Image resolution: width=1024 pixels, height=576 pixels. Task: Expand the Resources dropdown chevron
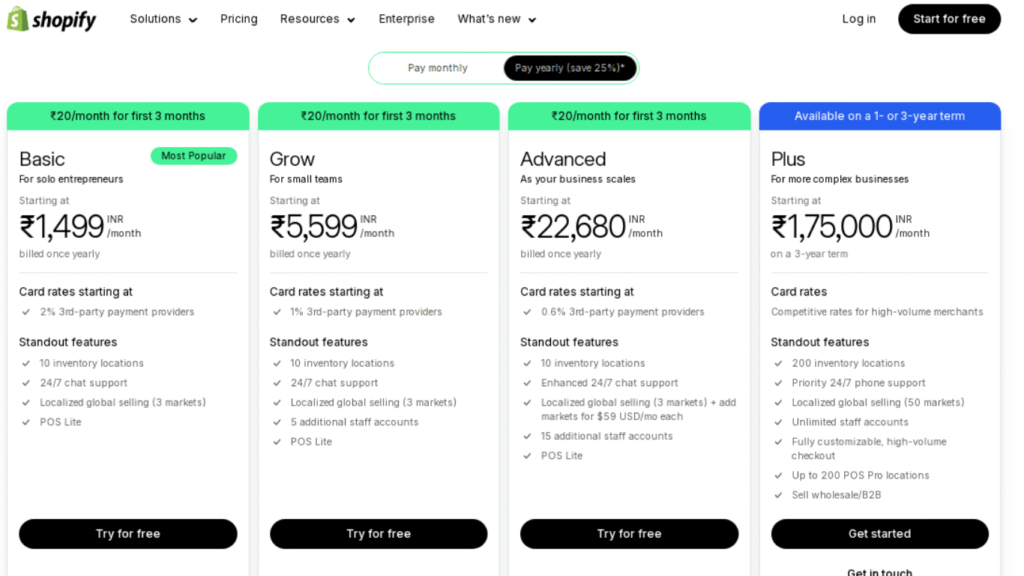tap(351, 20)
